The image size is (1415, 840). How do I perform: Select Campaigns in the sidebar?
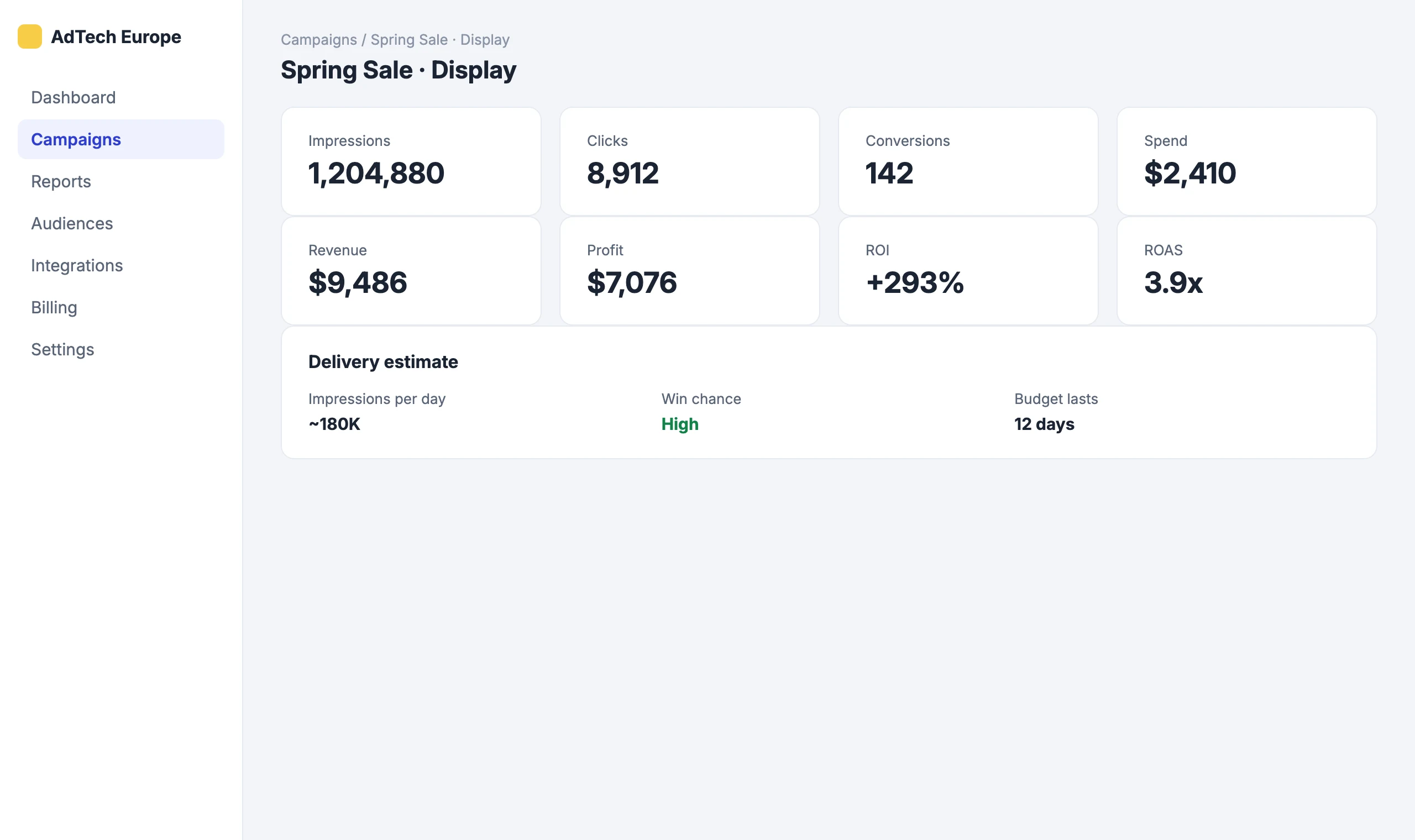click(x=121, y=139)
